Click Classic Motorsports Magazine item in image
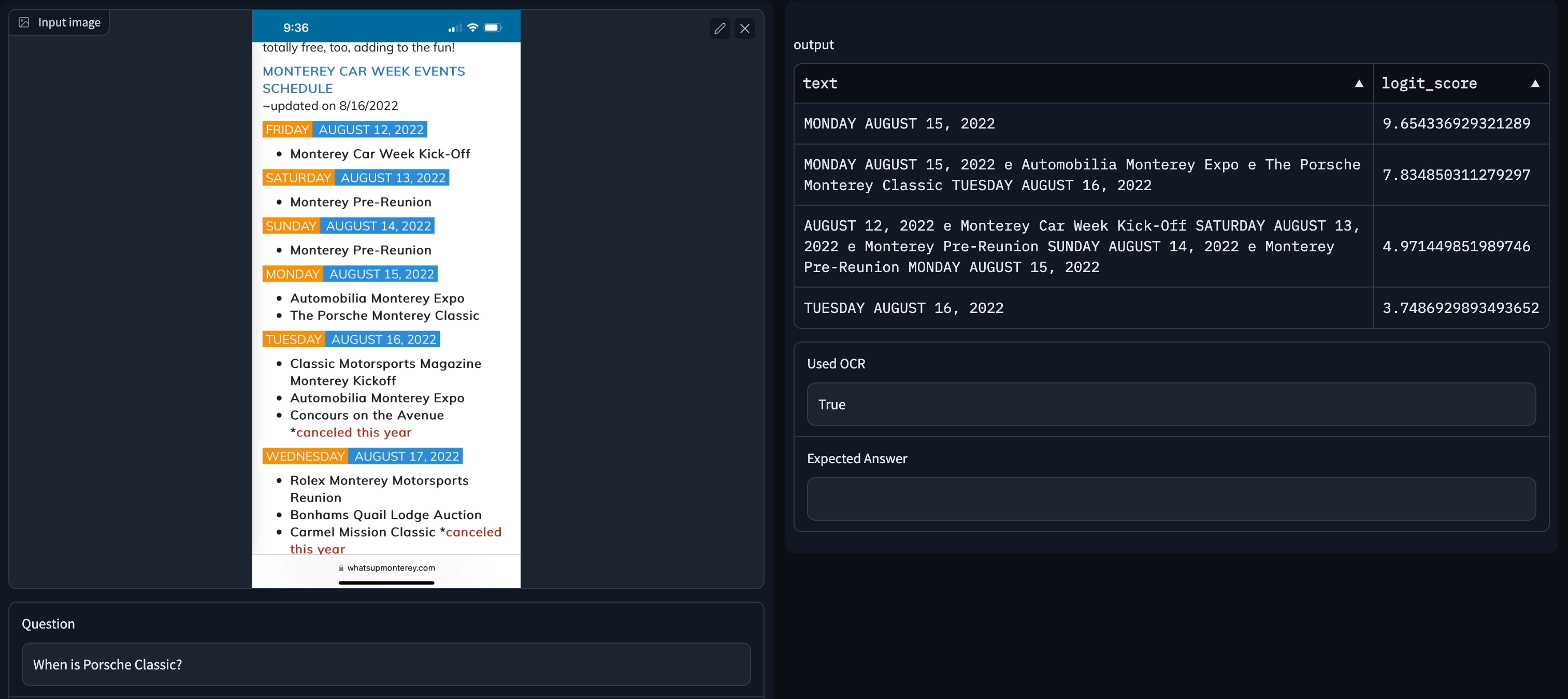 [386, 372]
